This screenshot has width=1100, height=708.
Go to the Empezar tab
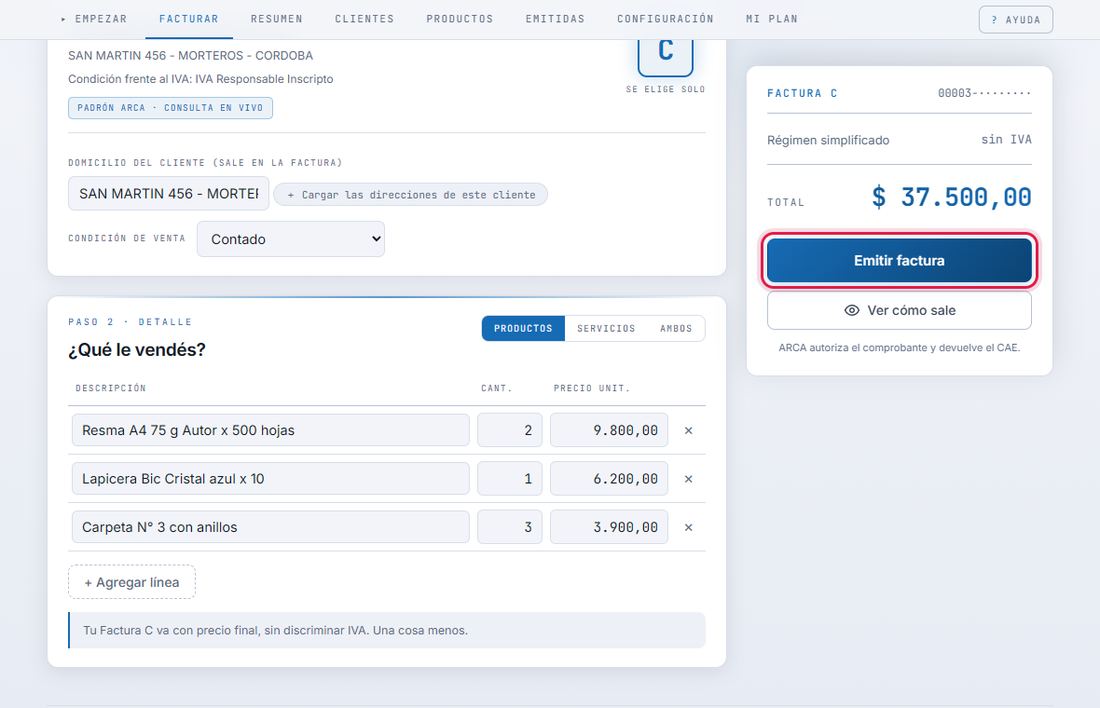[94, 19]
